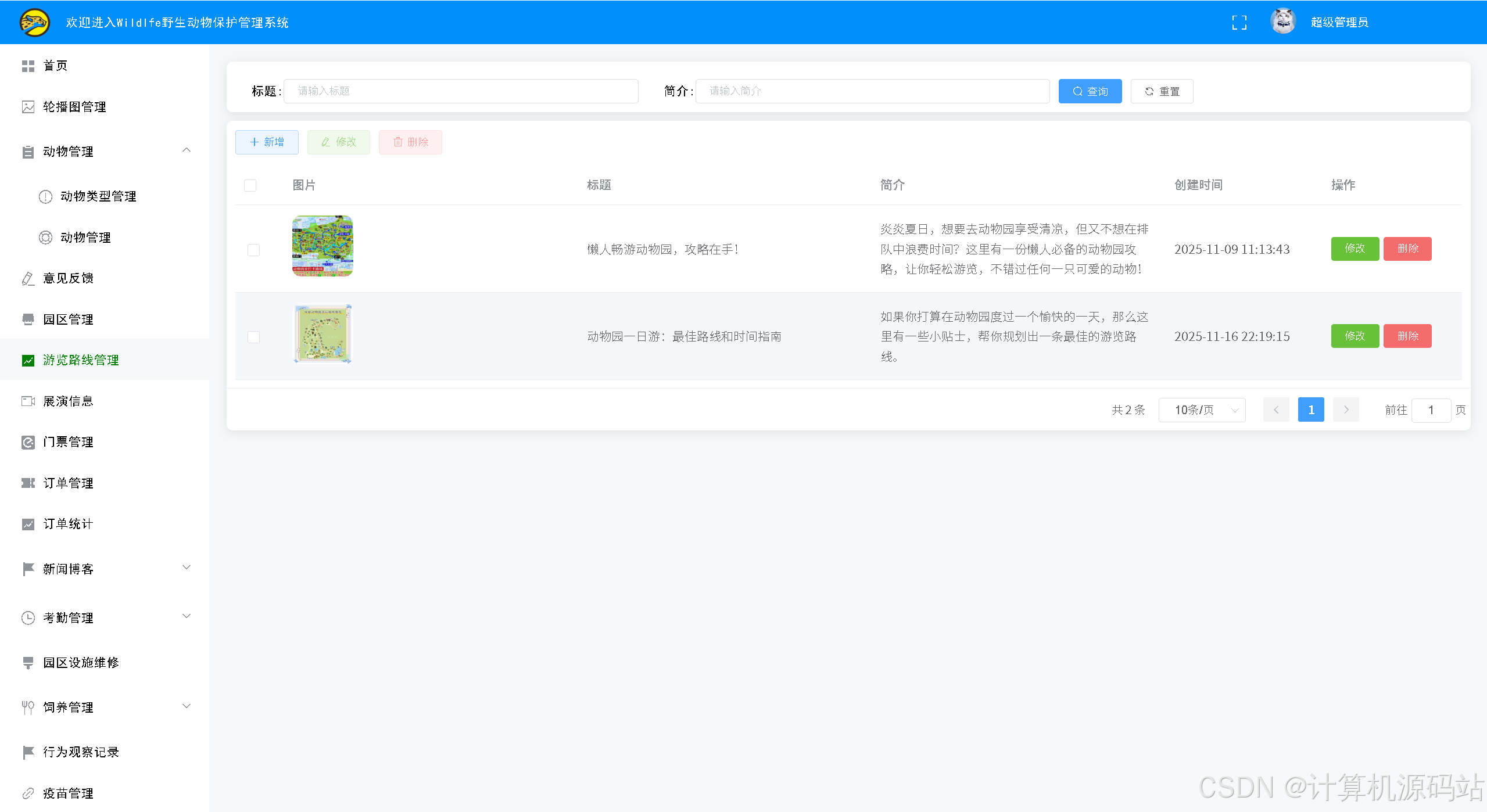
Task: Click the 首页 grid icon
Action: pos(28,66)
